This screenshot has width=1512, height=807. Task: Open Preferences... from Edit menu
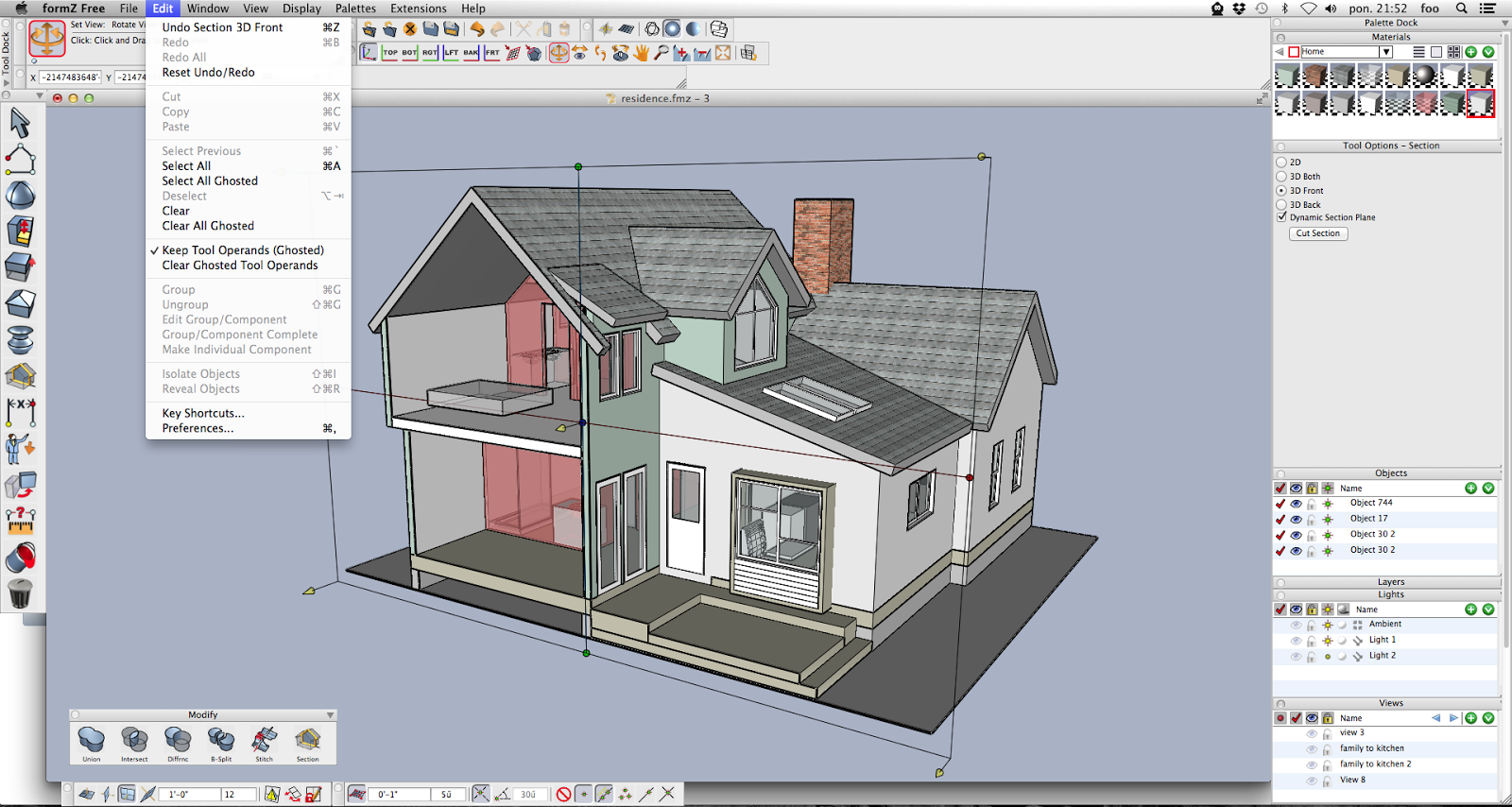[249, 428]
